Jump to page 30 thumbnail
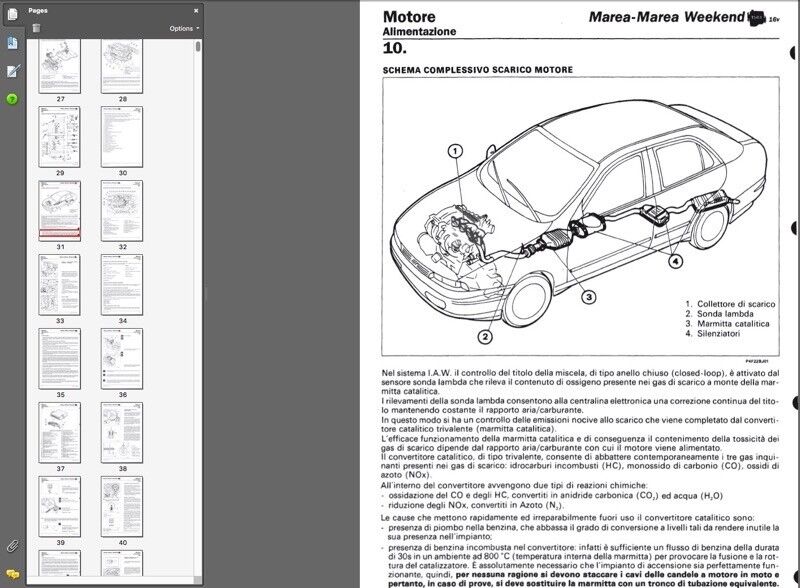Image resolution: width=800 pixels, height=588 pixels. point(122,138)
